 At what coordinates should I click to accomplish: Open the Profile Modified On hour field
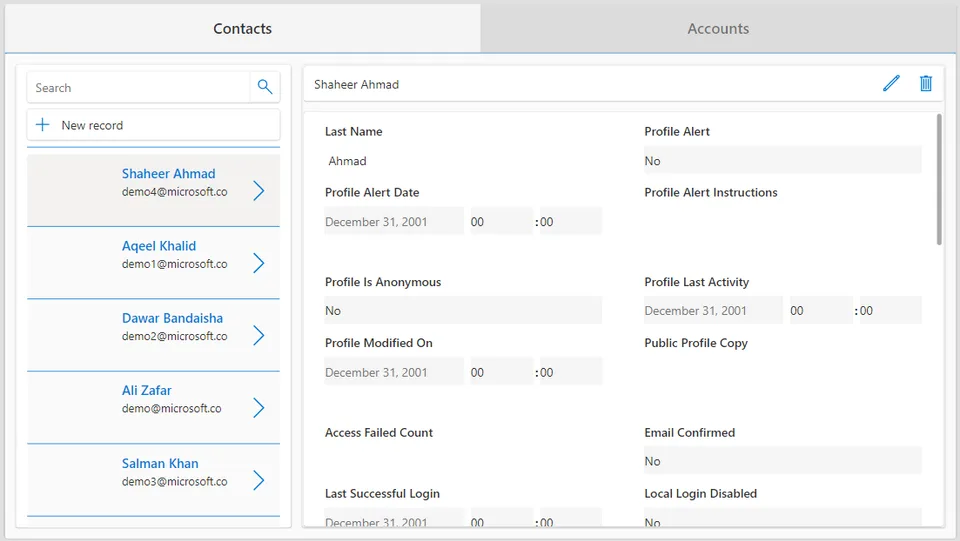(501, 372)
